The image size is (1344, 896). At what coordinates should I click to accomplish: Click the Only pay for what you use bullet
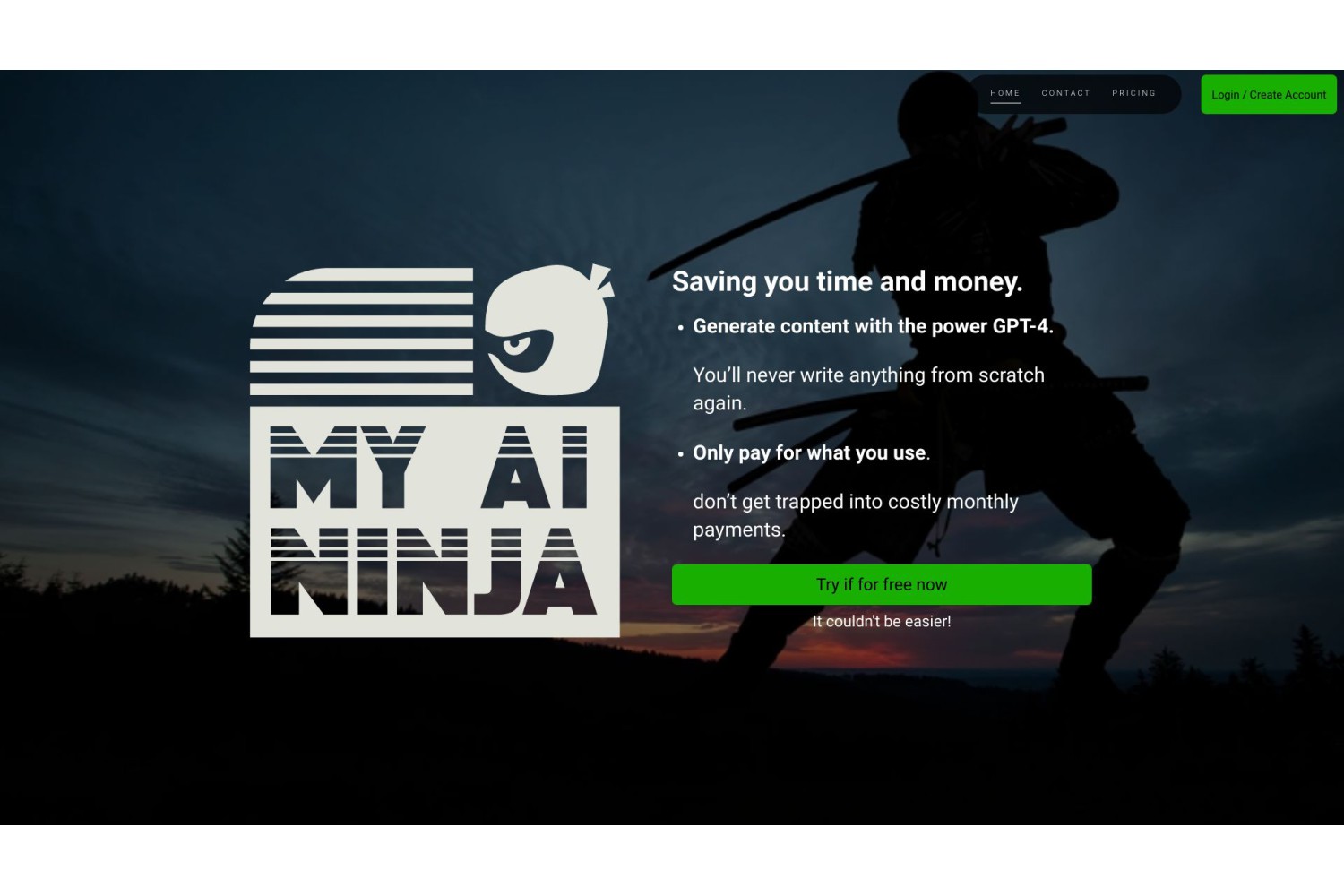pyautogui.click(x=811, y=452)
